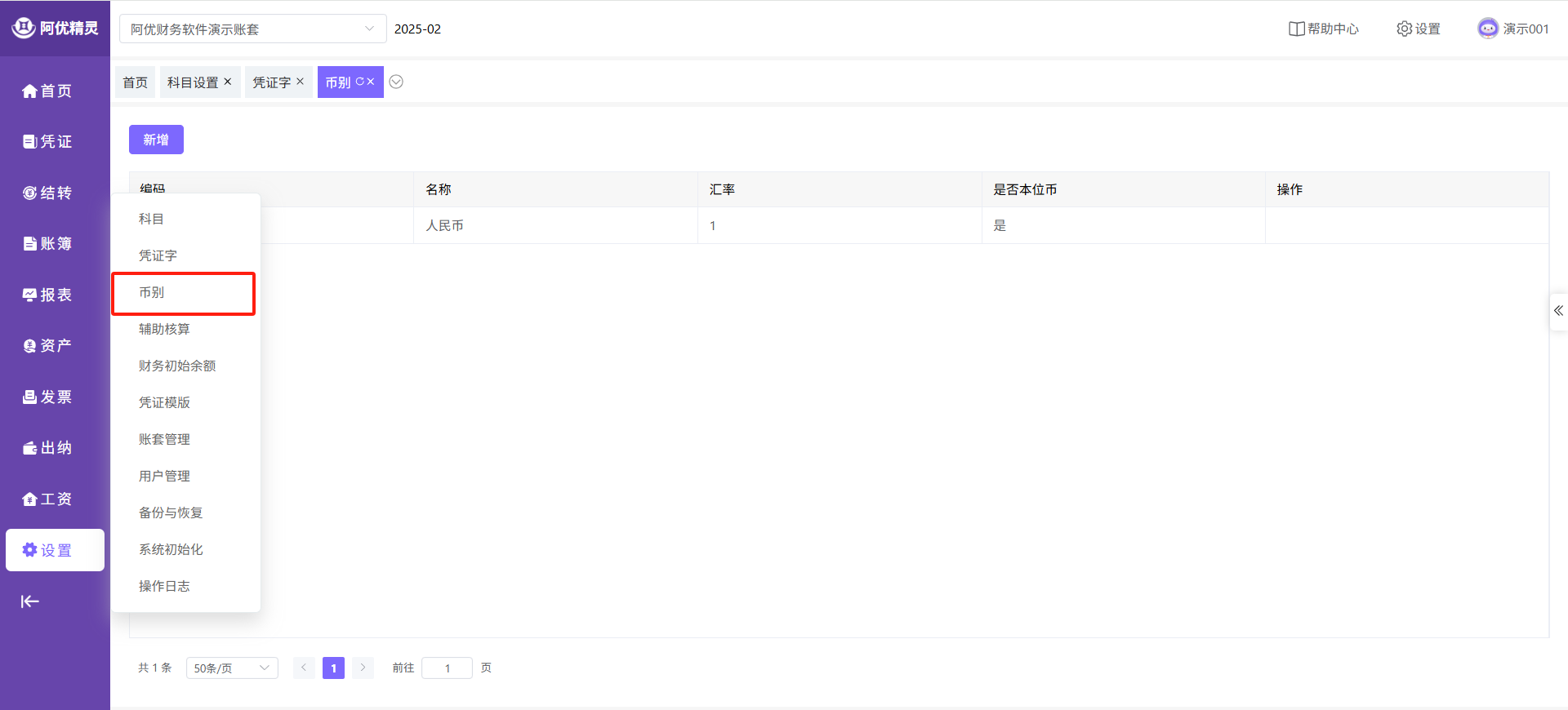This screenshot has height=710, width=1568.
Task: Switch to the 科目设置 tab
Action: pos(193,82)
